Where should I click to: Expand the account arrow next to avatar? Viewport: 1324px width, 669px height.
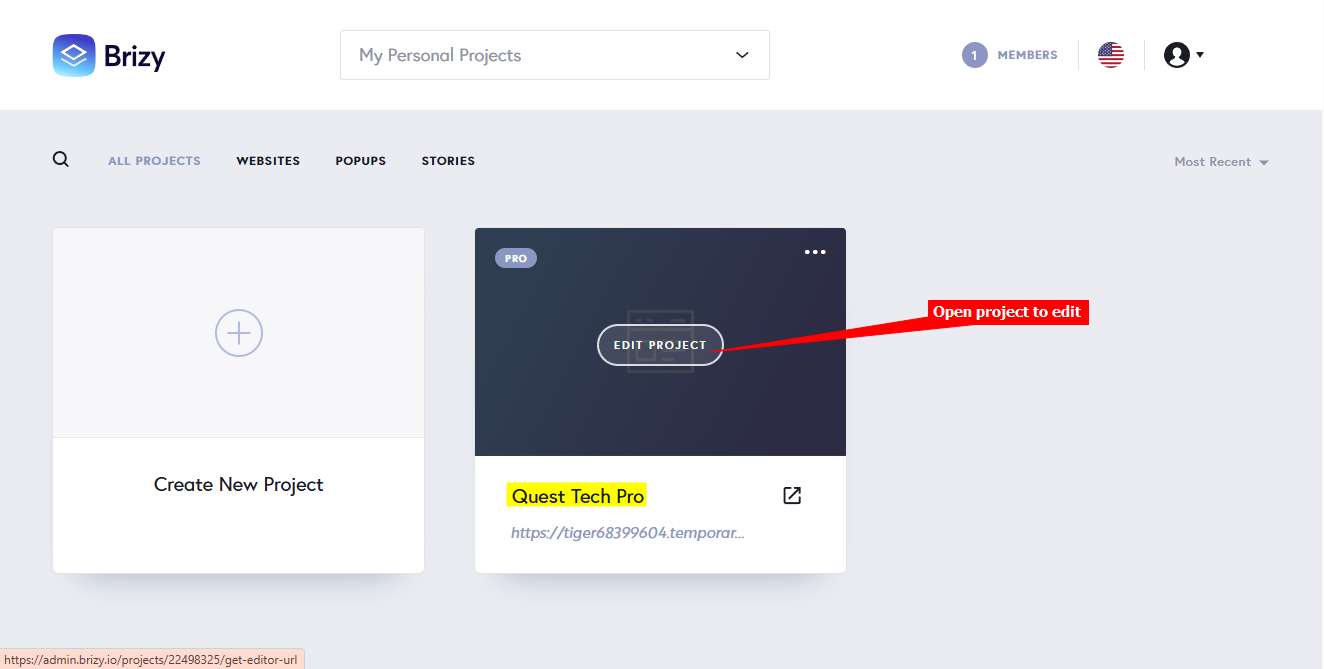(1200, 55)
